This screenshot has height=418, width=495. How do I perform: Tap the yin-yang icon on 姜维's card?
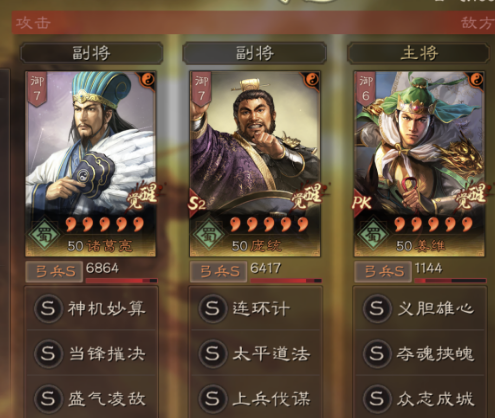pyautogui.click(x=476, y=80)
